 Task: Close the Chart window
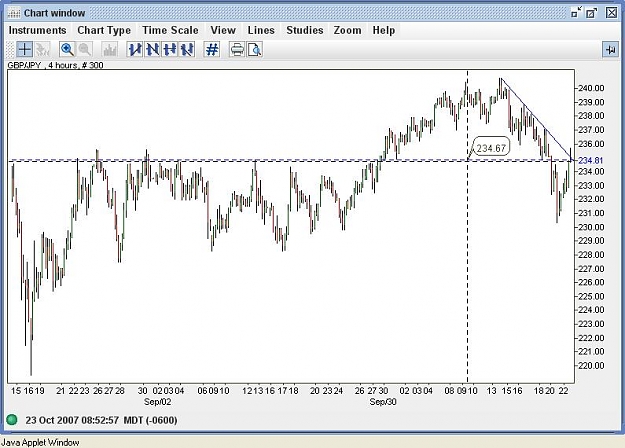coord(611,12)
